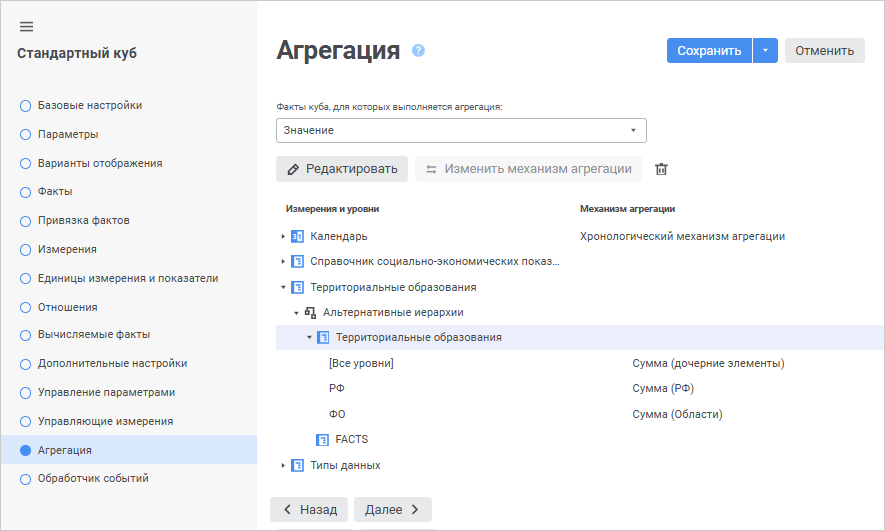This screenshot has width=885, height=531.
Task: Select the Базовые настройки radio step
Action: 26,105
